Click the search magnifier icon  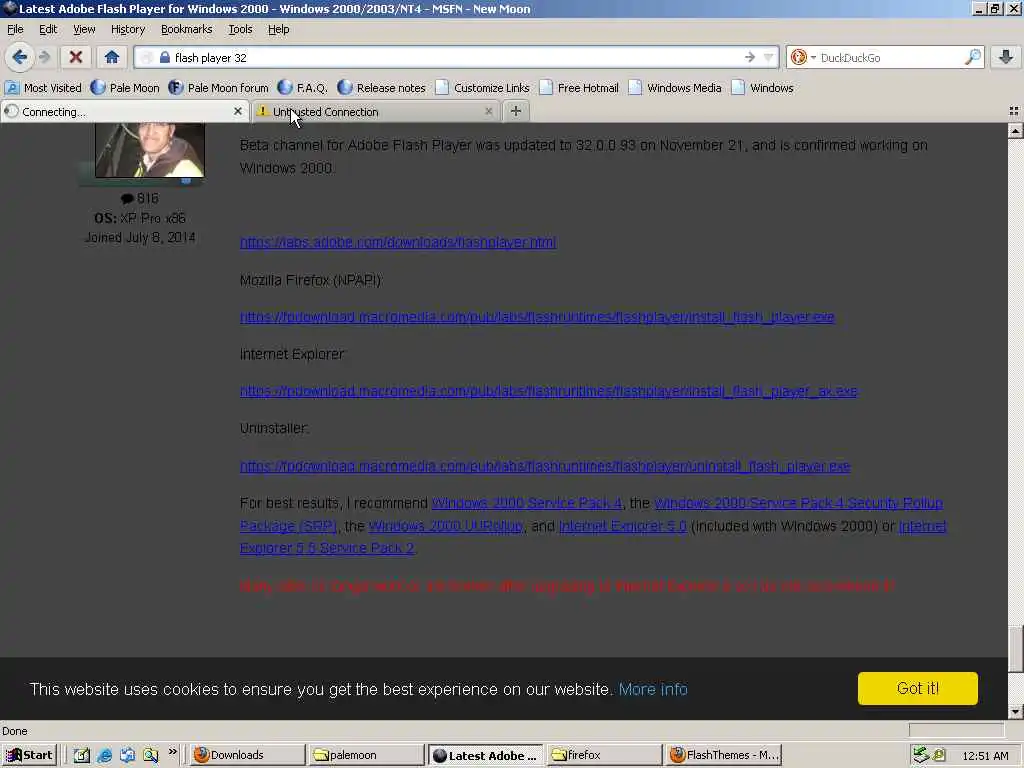click(972, 57)
